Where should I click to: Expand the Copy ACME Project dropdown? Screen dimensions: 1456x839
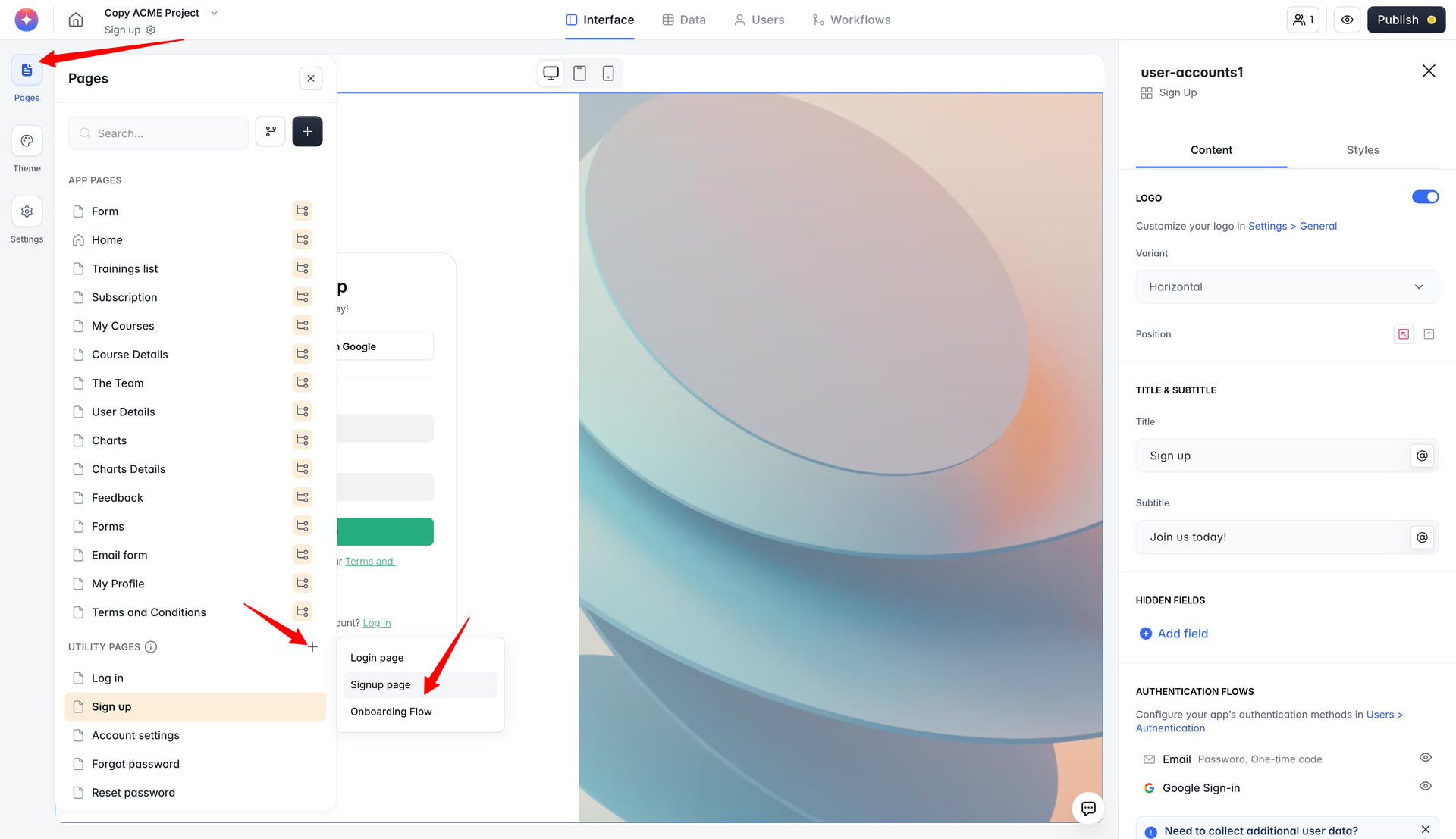(215, 13)
